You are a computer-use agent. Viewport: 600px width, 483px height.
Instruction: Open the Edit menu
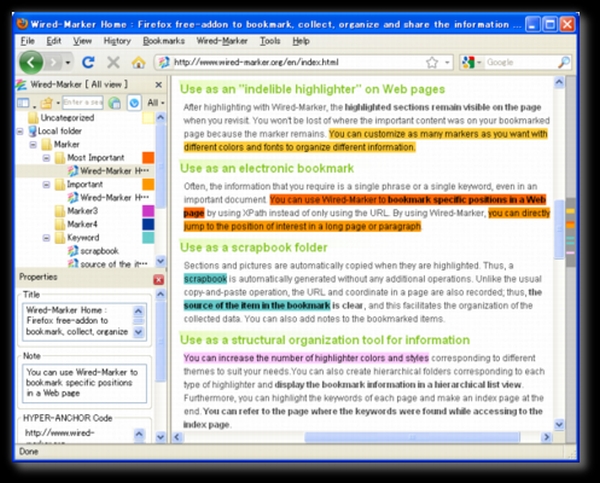coord(54,41)
